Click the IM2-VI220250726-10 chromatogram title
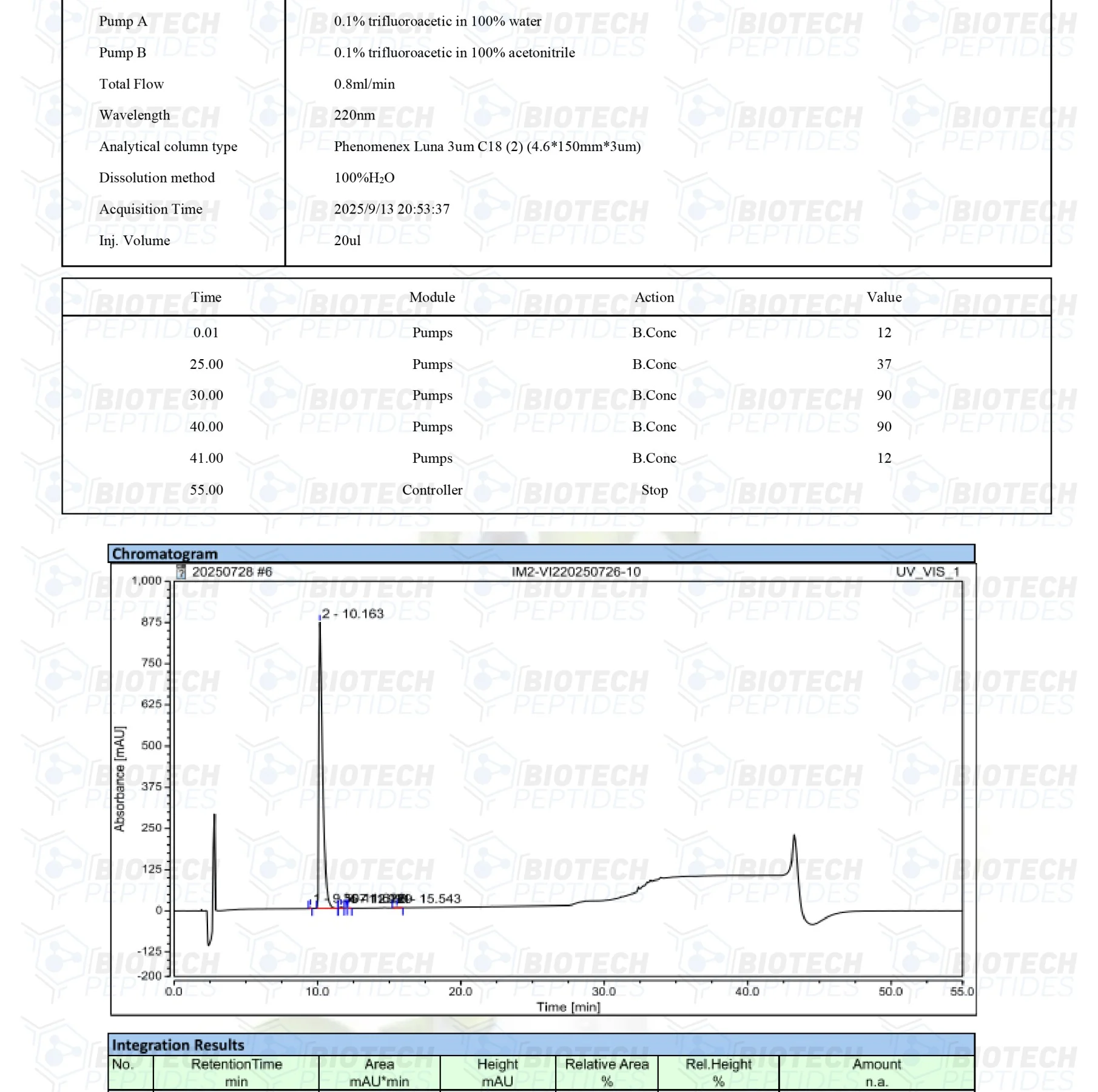Screen dimensions: 1098x1092 pos(576,571)
